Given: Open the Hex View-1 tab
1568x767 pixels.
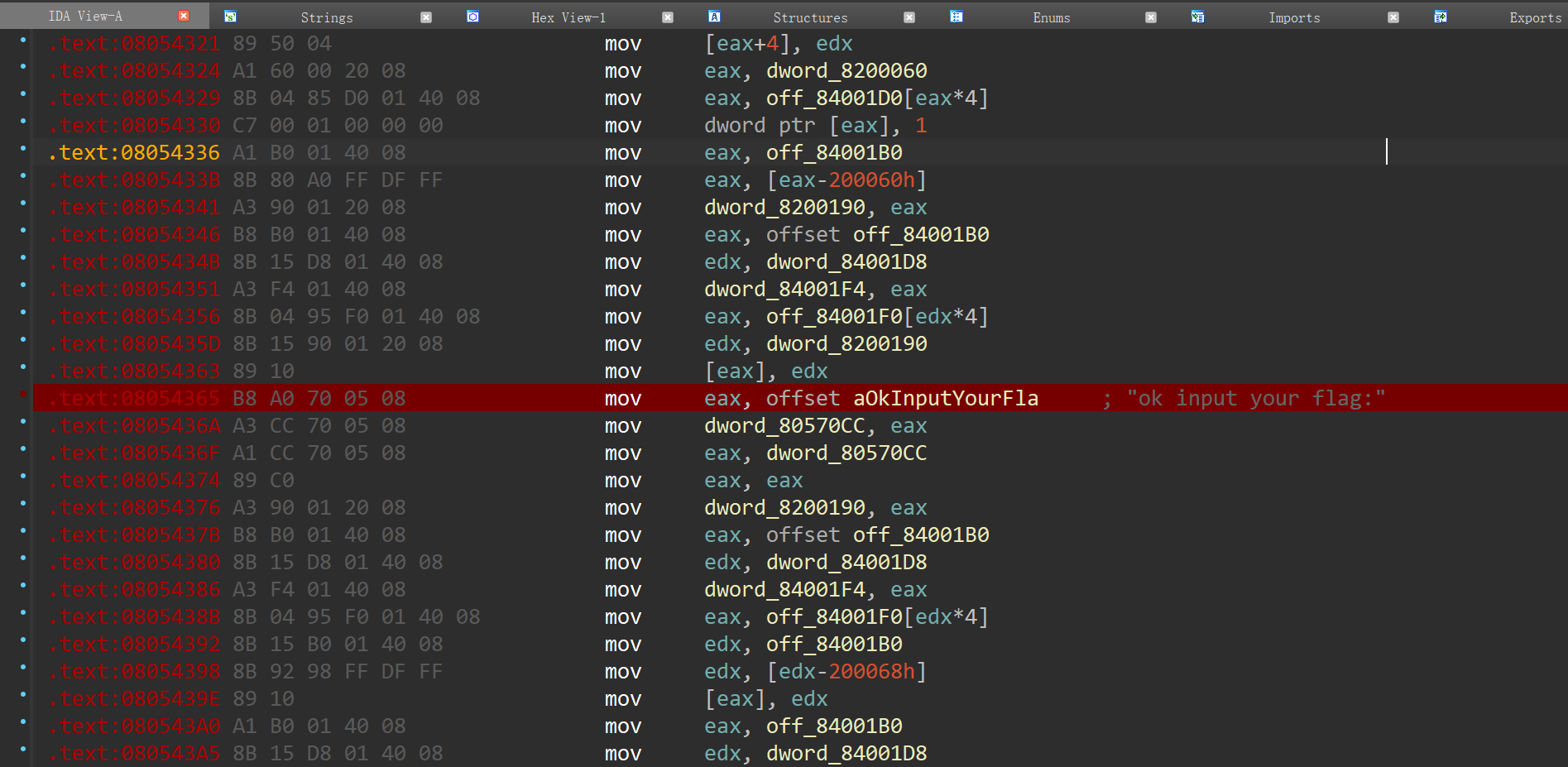Looking at the screenshot, I should pyautogui.click(x=568, y=17).
